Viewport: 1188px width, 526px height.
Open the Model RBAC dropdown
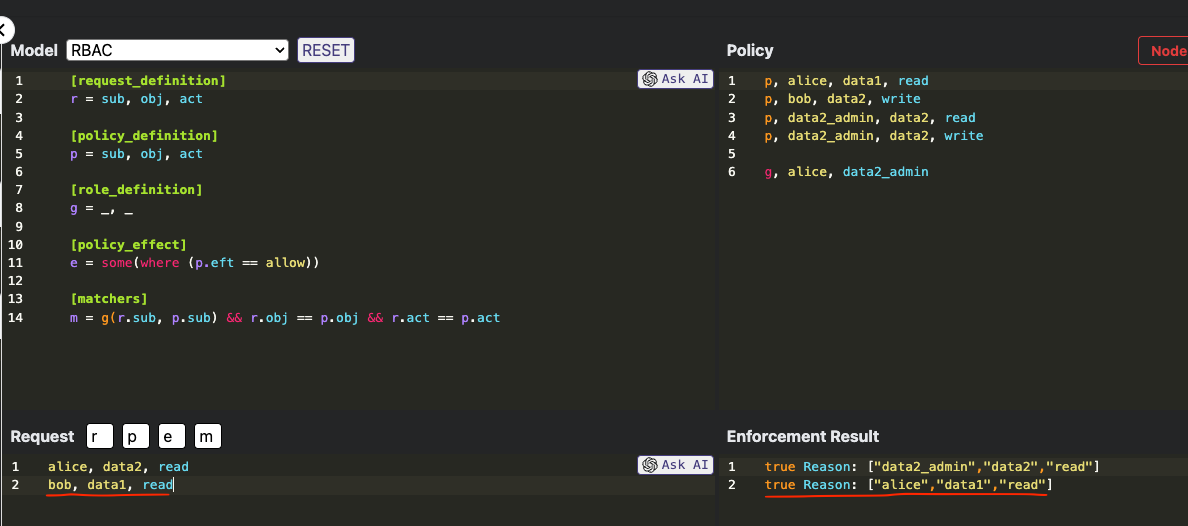pyautogui.click(x=177, y=50)
